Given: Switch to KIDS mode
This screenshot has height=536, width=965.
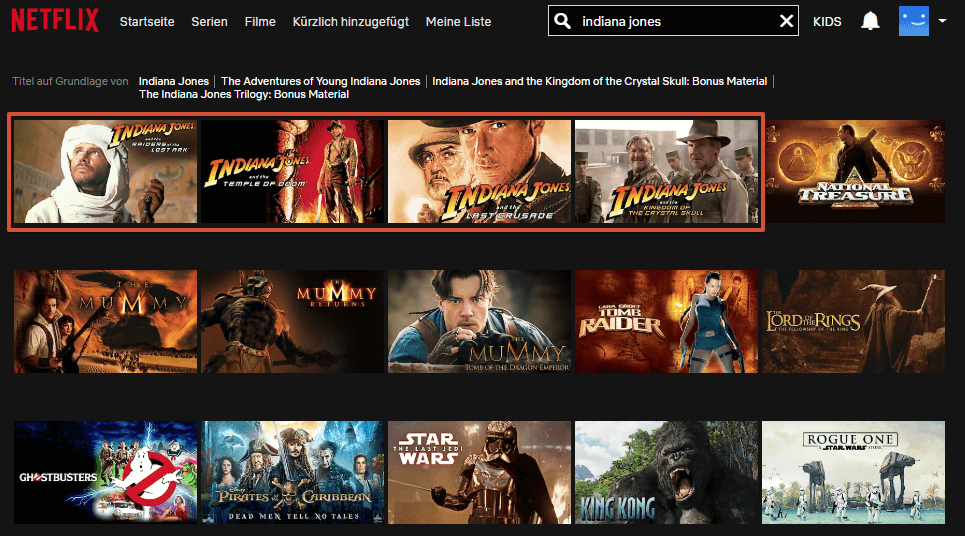Looking at the screenshot, I should pyautogui.click(x=827, y=22).
